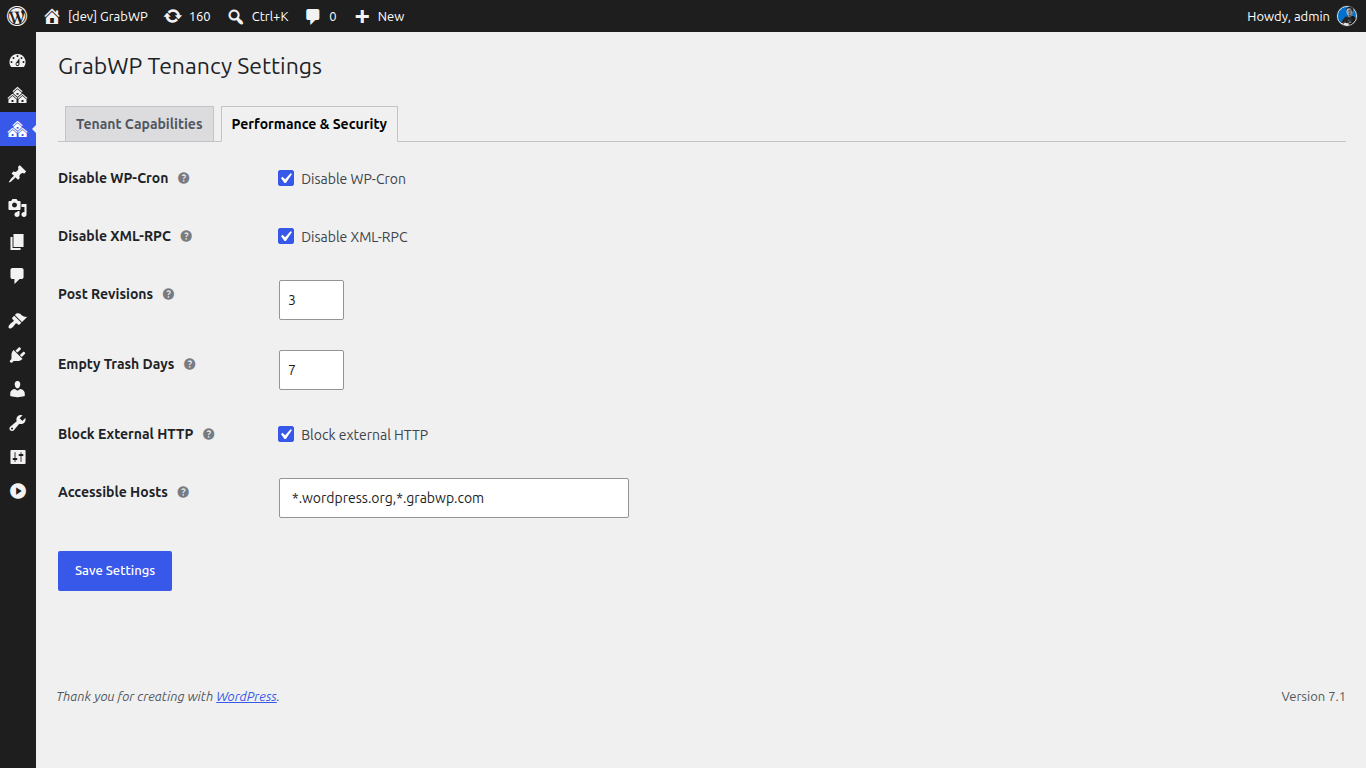Image resolution: width=1366 pixels, height=768 pixels.
Task: Show help for Disable WP-Cron
Action: coord(183,178)
